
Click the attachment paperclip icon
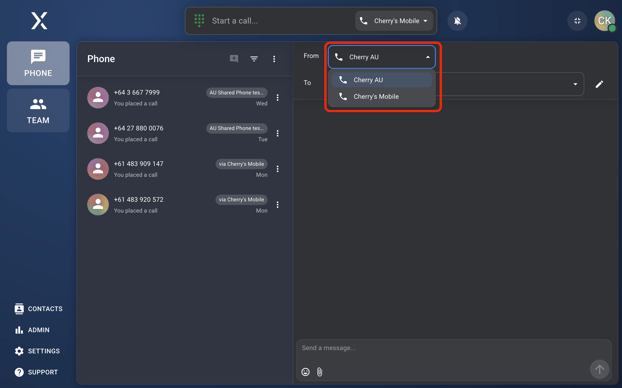tap(319, 372)
